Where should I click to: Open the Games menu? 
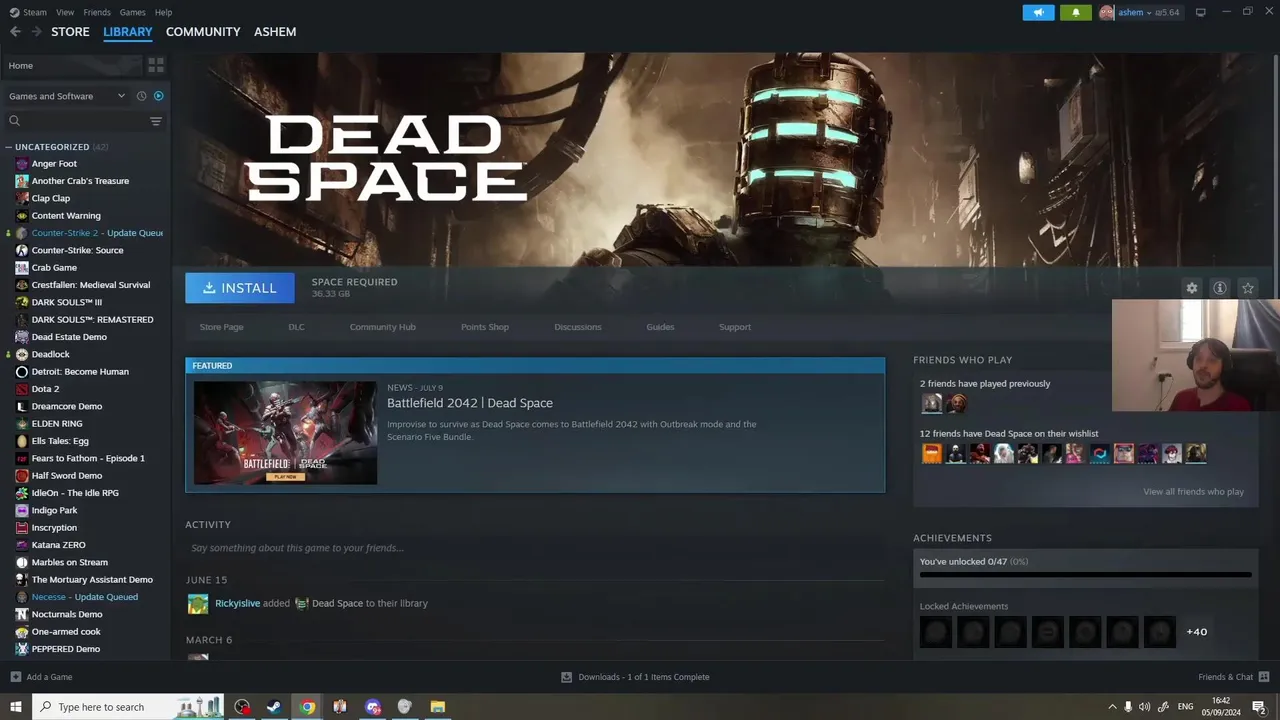pyautogui.click(x=132, y=12)
